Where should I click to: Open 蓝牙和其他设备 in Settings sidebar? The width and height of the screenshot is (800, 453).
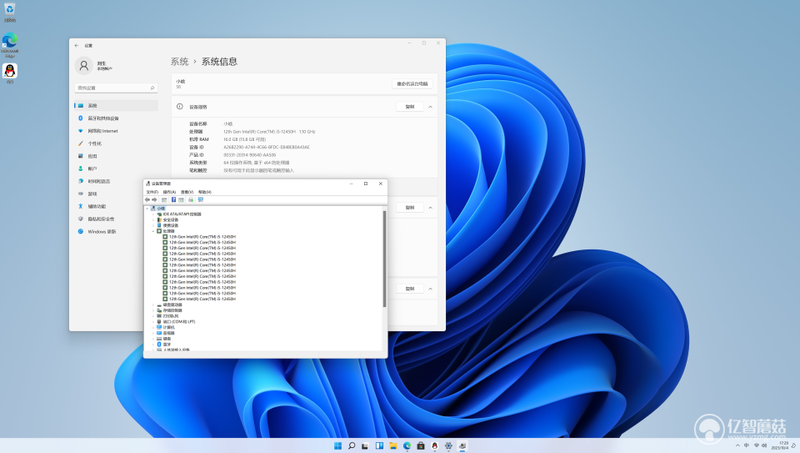(x=116, y=118)
